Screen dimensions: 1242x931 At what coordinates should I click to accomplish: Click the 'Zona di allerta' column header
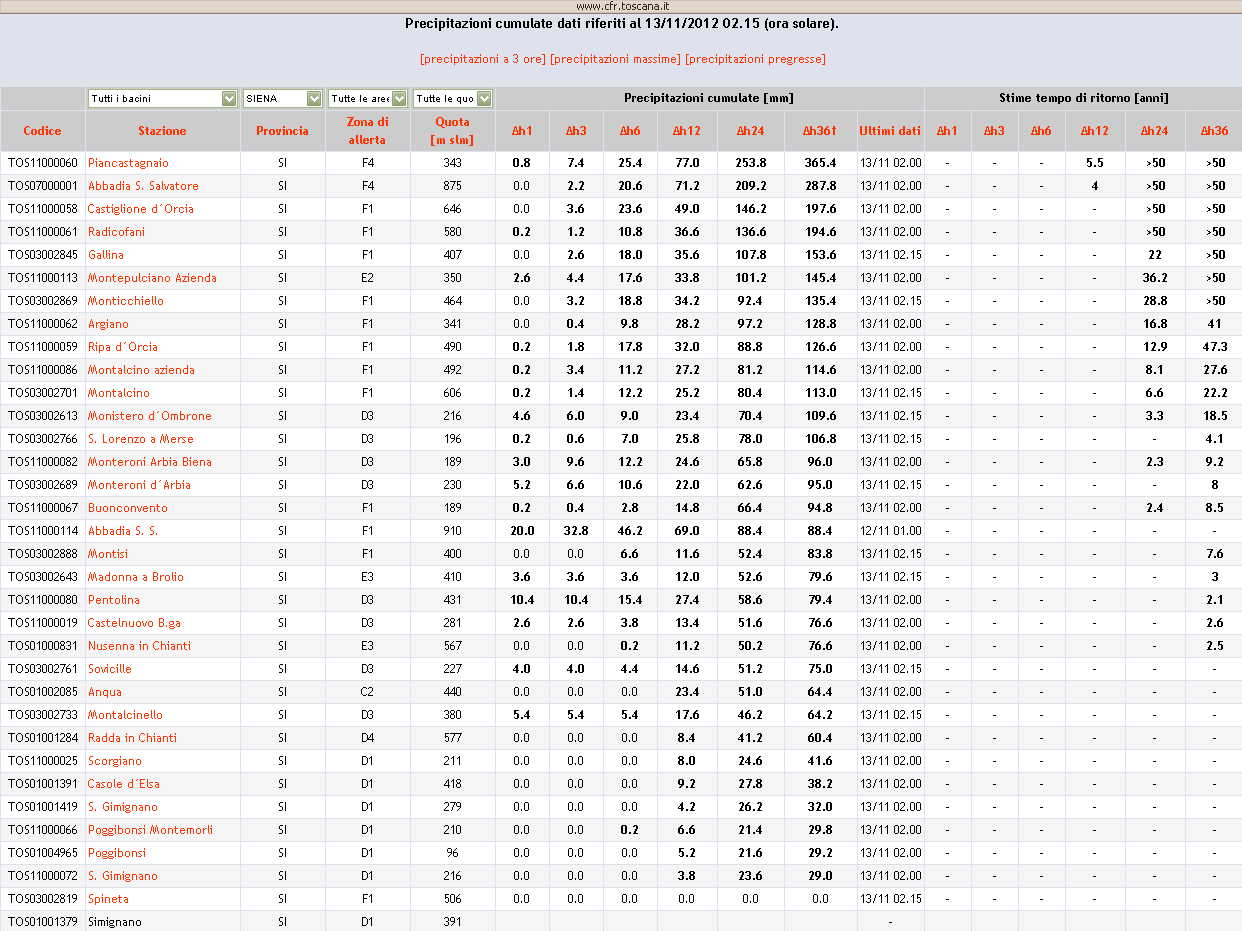pyautogui.click(x=367, y=131)
